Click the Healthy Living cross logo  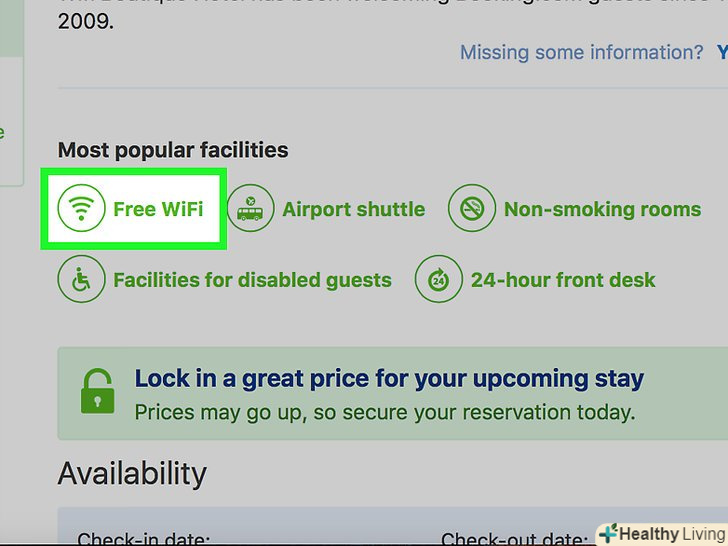click(608, 533)
